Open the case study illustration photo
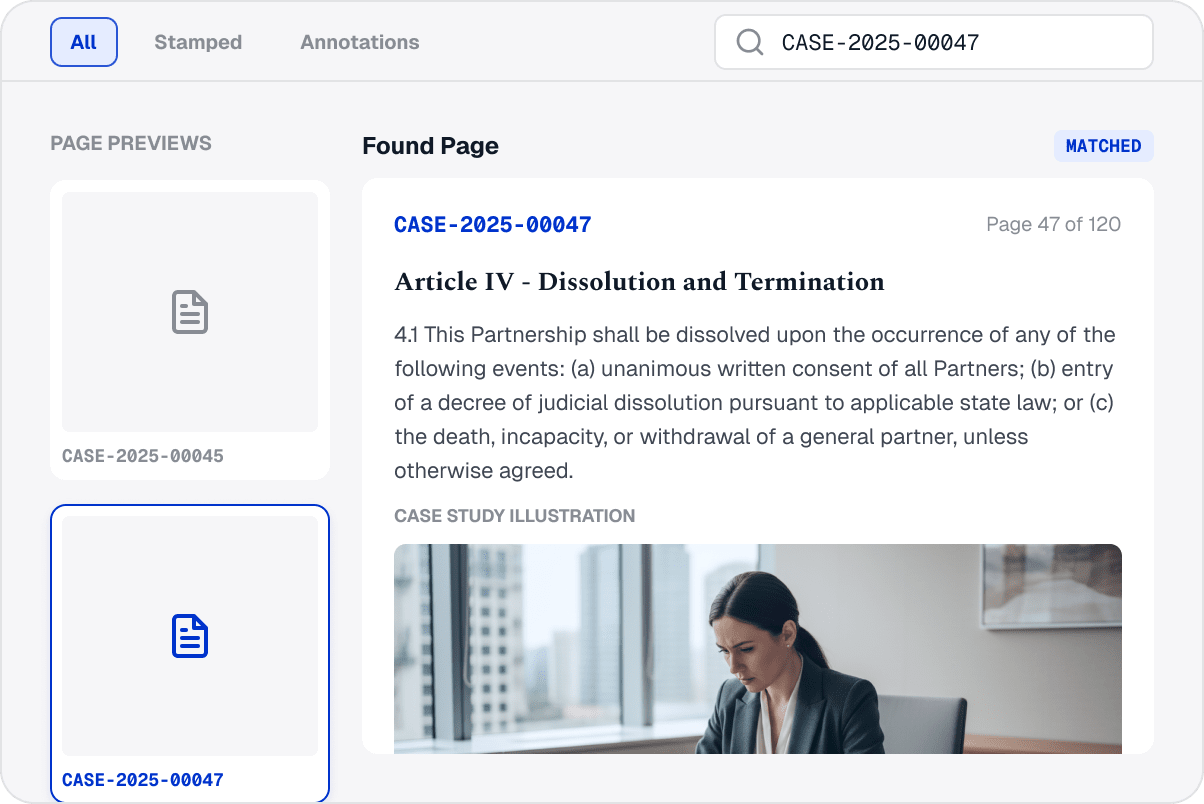1204x804 pixels. point(758,649)
